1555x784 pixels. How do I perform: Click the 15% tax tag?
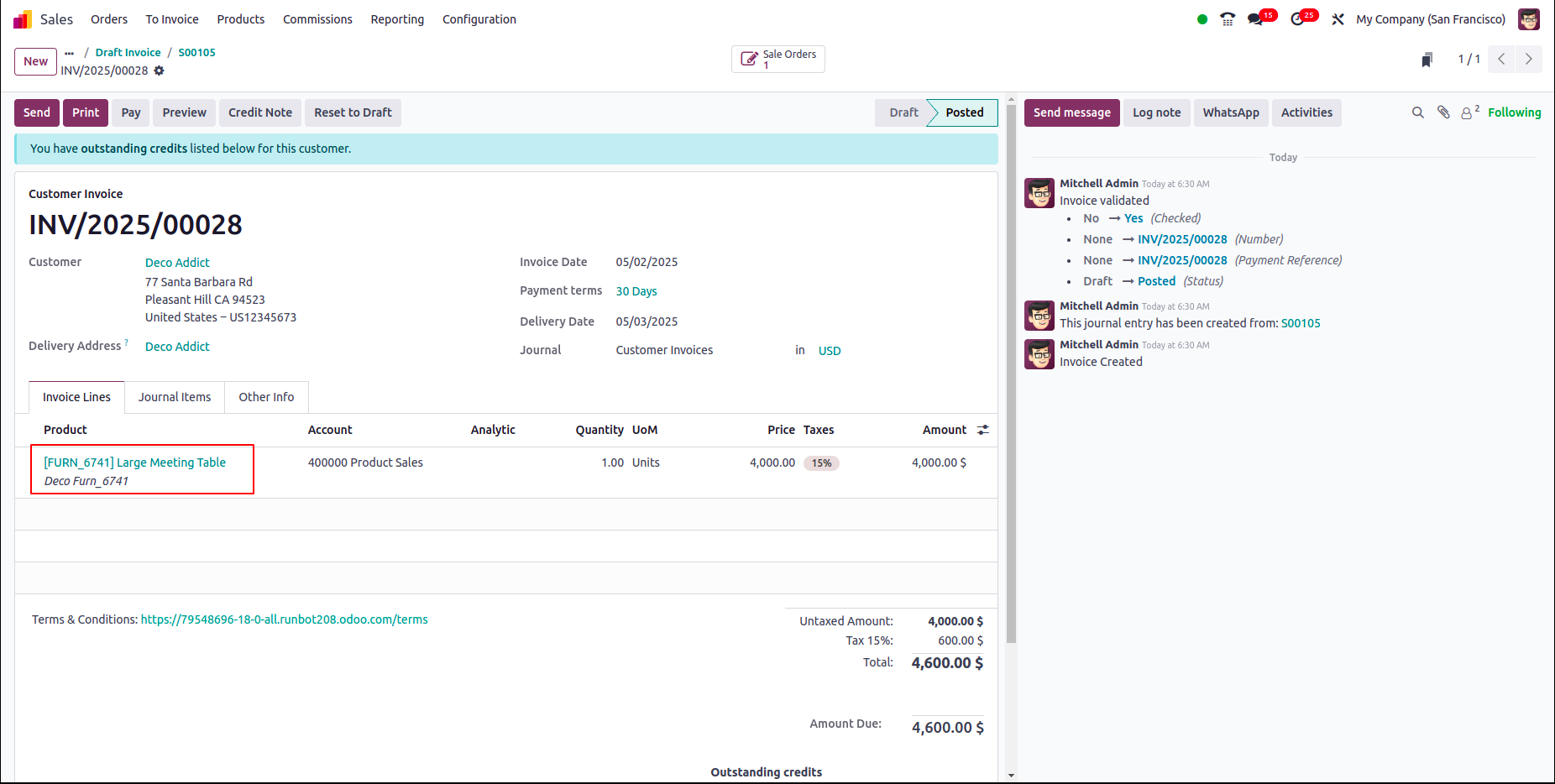click(822, 463)
